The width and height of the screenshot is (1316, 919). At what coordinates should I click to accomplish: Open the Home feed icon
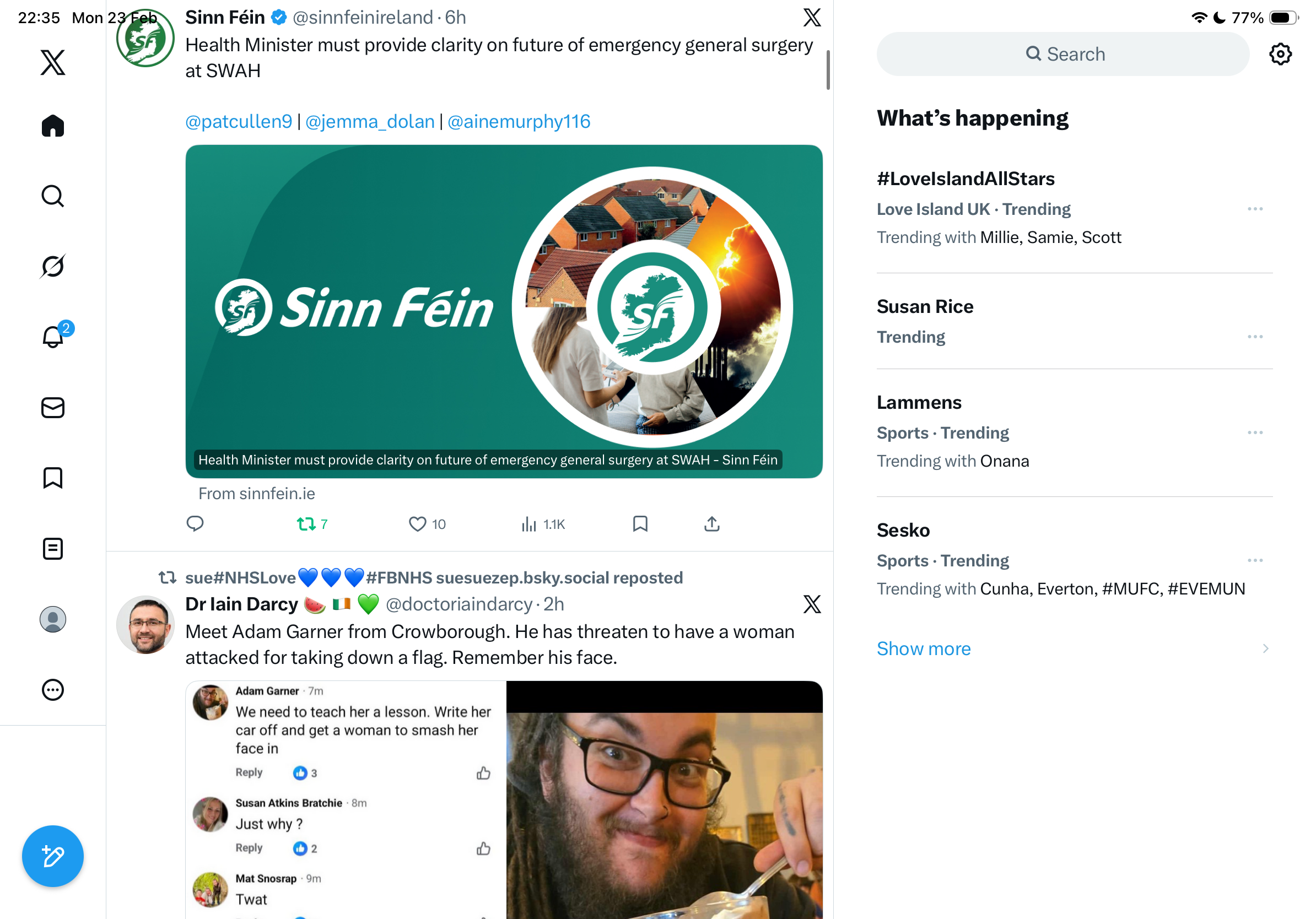[x=53, y=126]
